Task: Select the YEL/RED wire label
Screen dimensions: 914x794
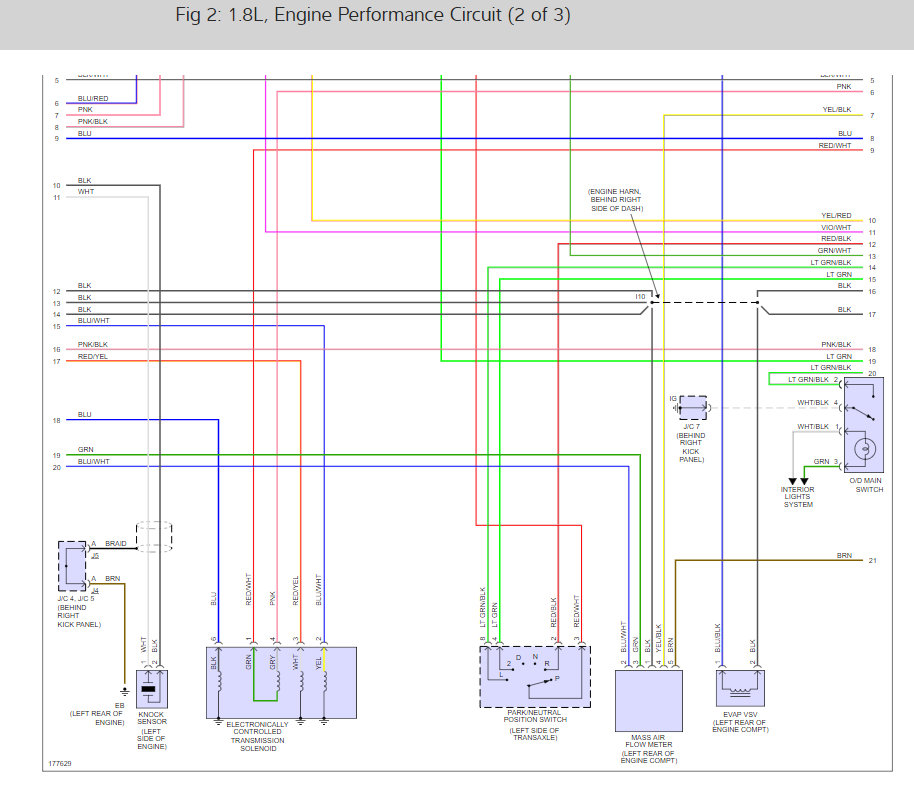Action: click(836, 216)
